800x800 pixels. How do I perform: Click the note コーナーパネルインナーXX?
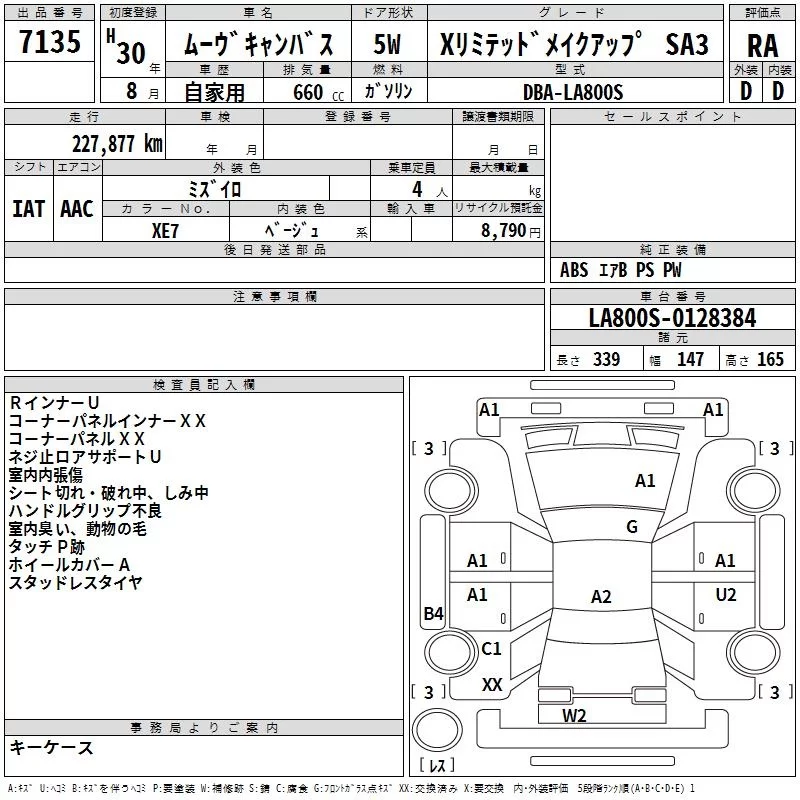pyautogui.click(x=107, y=421)
